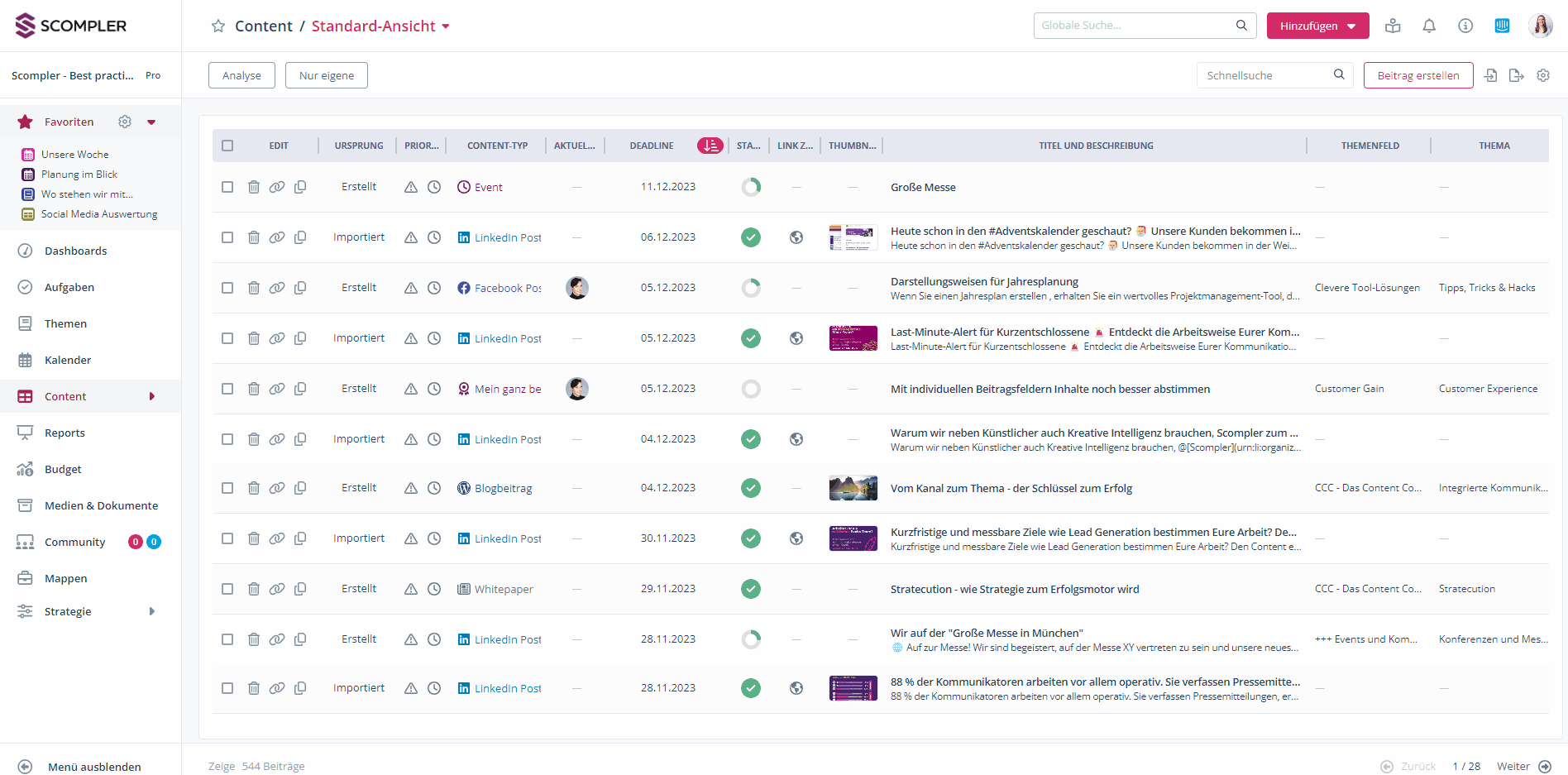Duplicate the Blogbeitrag row with copy icon
1568x775 pixels.
(300, 488)
